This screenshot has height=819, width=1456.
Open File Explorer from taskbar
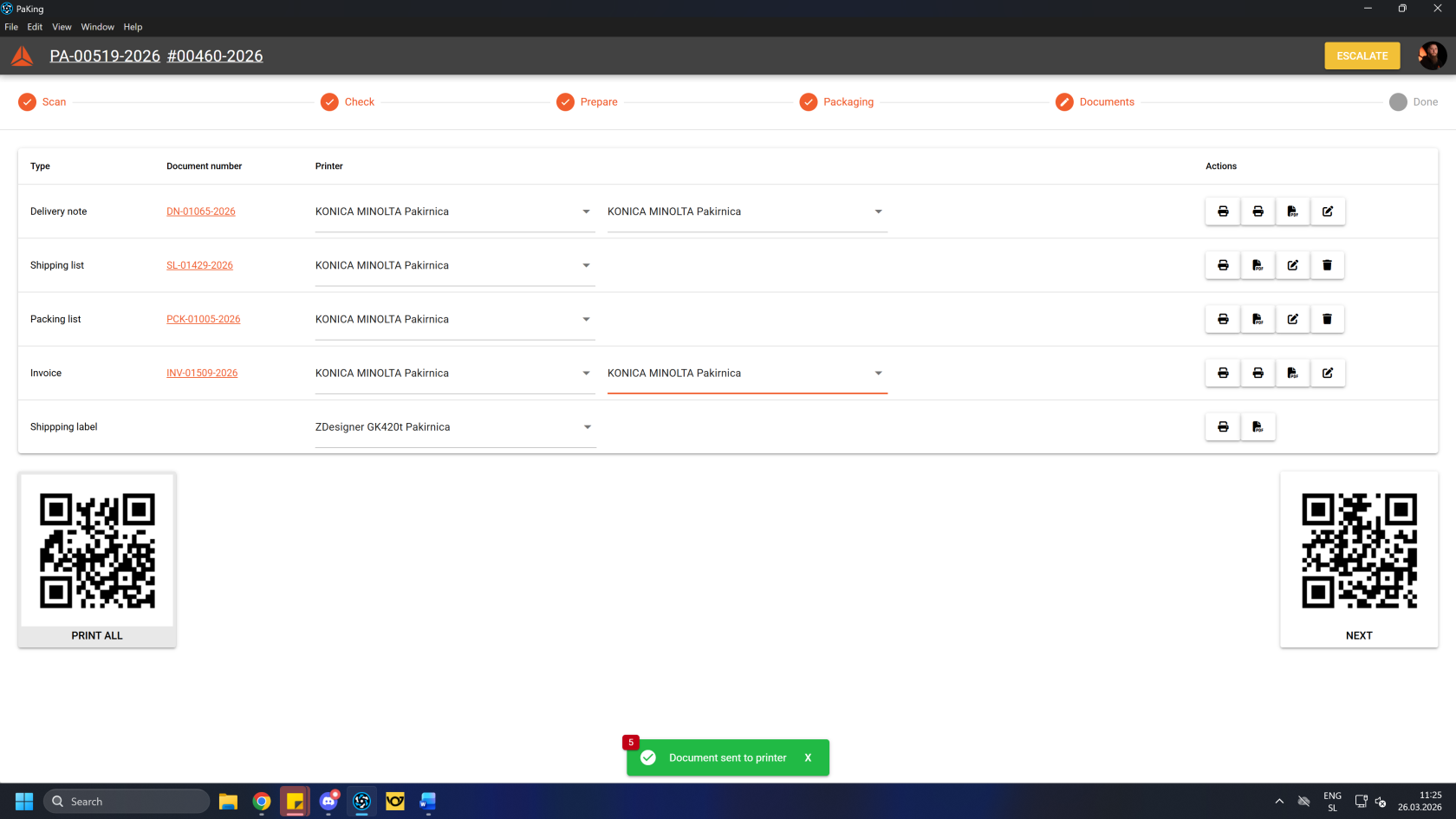[x=228, y=802]
